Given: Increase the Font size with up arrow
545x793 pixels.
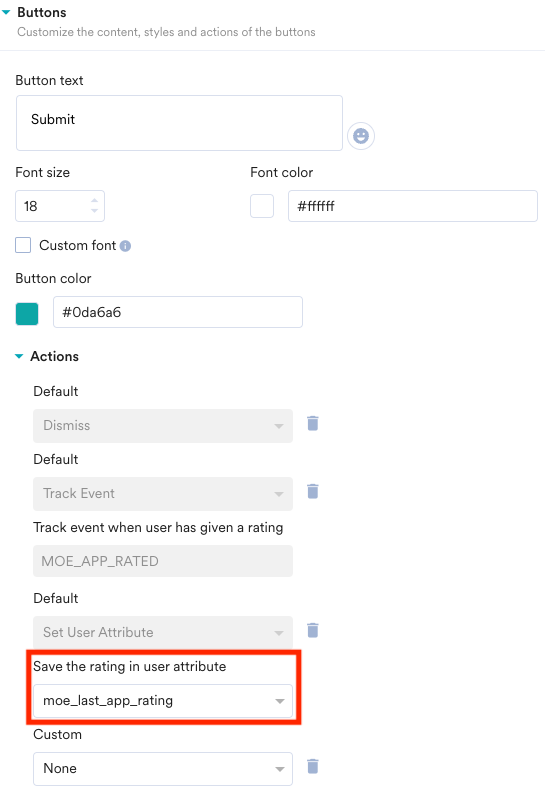Looking at the screenshot, I should tap(95, 201).
